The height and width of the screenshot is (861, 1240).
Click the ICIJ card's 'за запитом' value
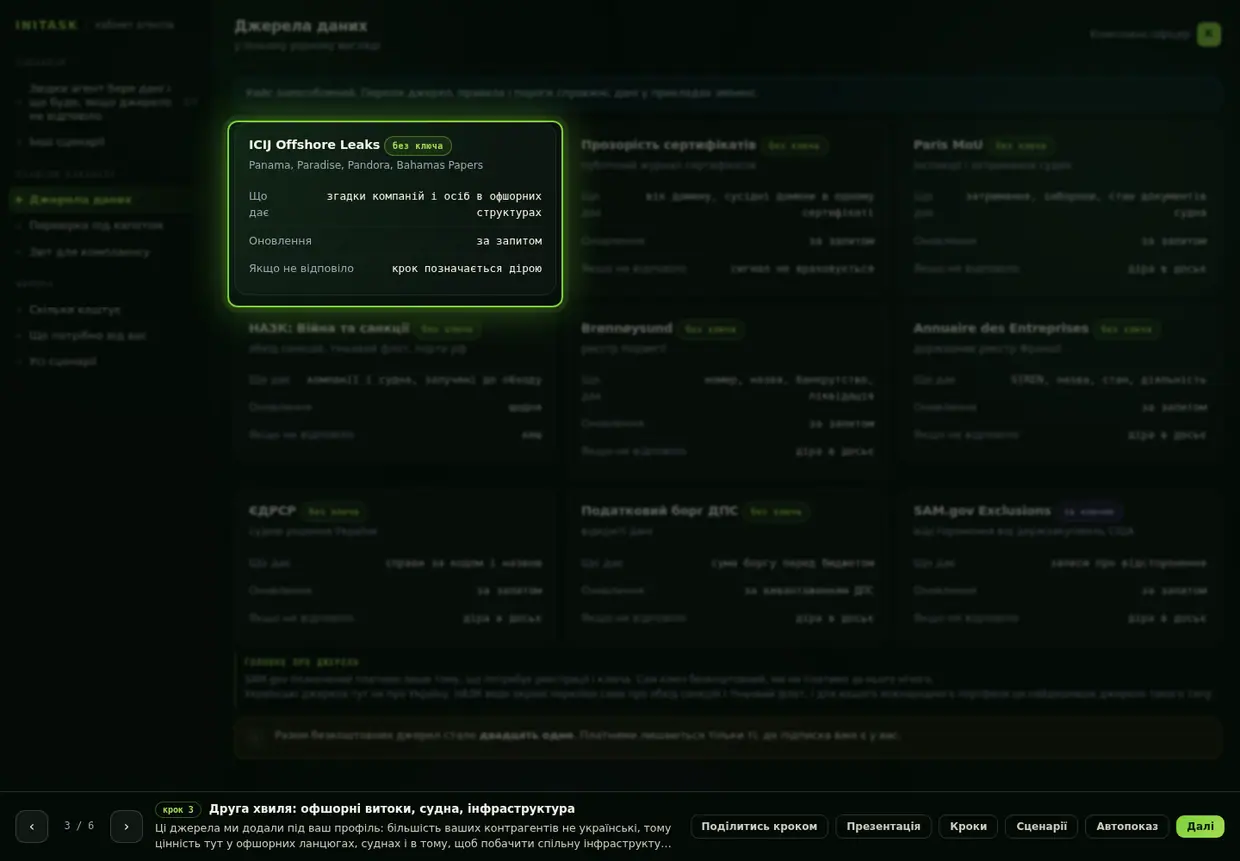[509, 241]
